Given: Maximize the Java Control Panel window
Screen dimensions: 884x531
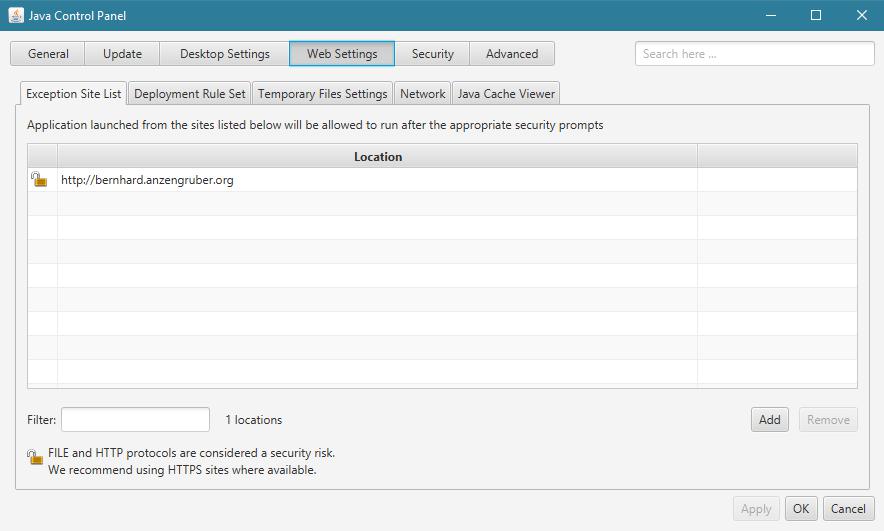Looking at the screenshot, I should point(816,16).
